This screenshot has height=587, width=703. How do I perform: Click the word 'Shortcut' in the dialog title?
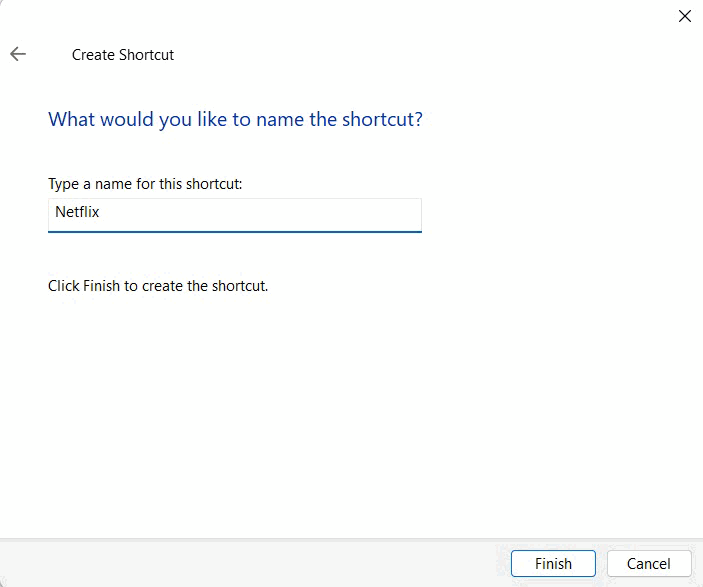[147, 55]
